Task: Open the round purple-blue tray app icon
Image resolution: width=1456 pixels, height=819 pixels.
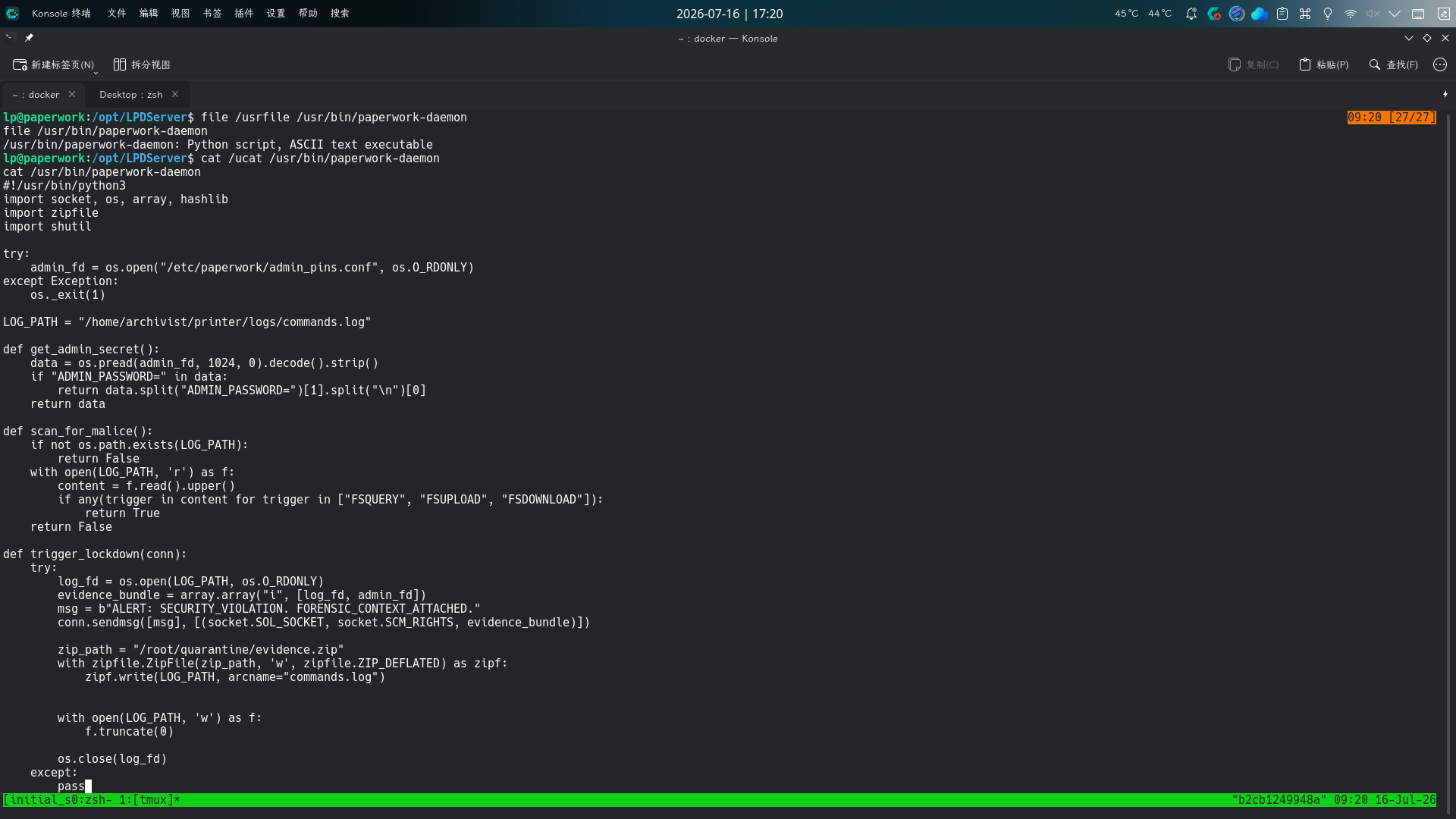Action: tap(1237, 14)
